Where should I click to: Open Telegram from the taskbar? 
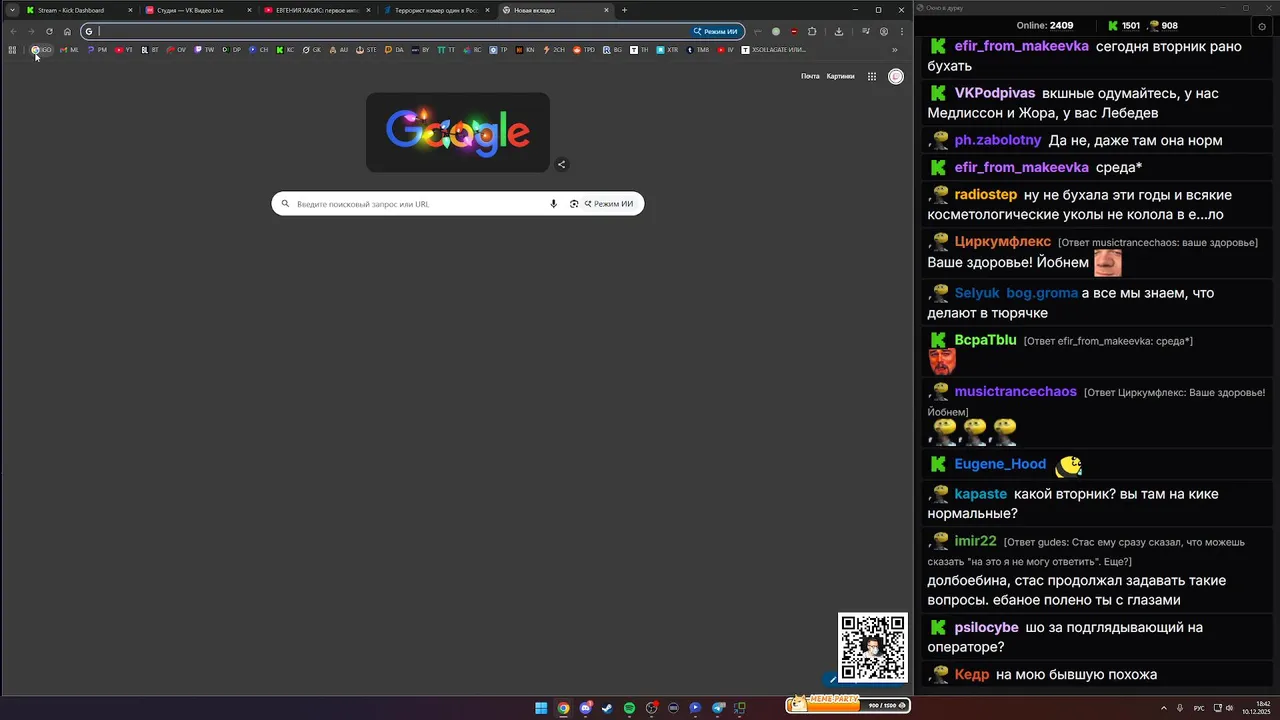[717, 708]
